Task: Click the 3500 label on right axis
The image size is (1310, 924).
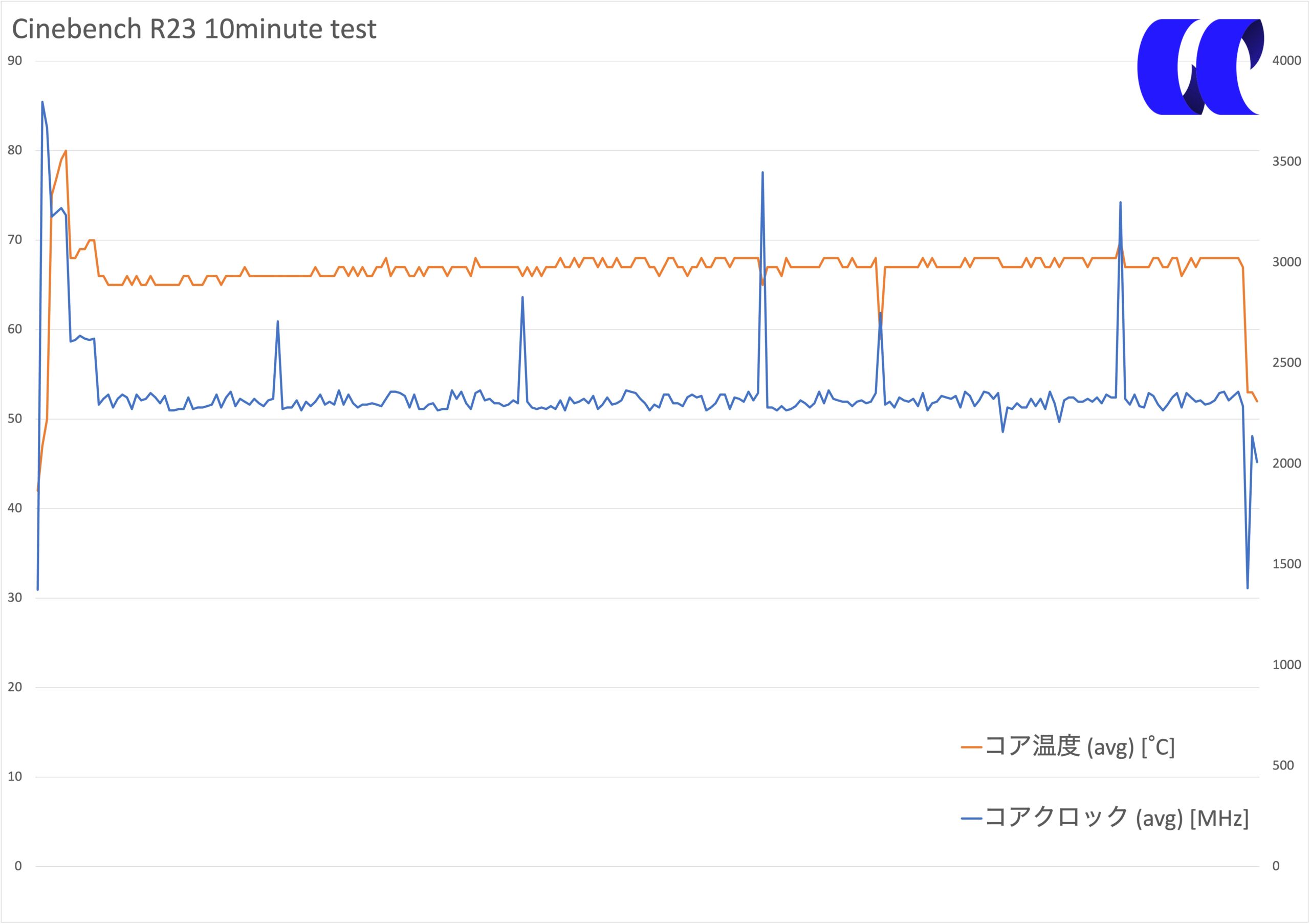Action: [x=1286, y=161]
